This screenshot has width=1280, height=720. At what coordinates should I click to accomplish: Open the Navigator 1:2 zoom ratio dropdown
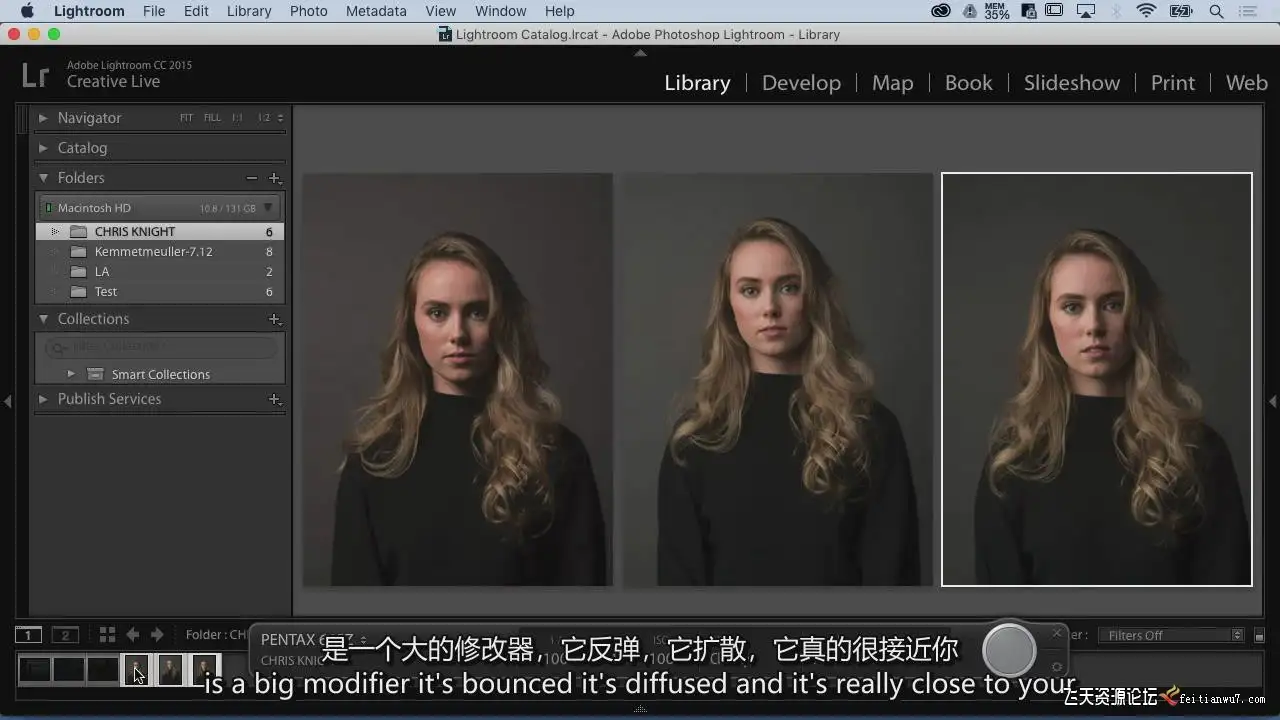[x=270, y=118]
